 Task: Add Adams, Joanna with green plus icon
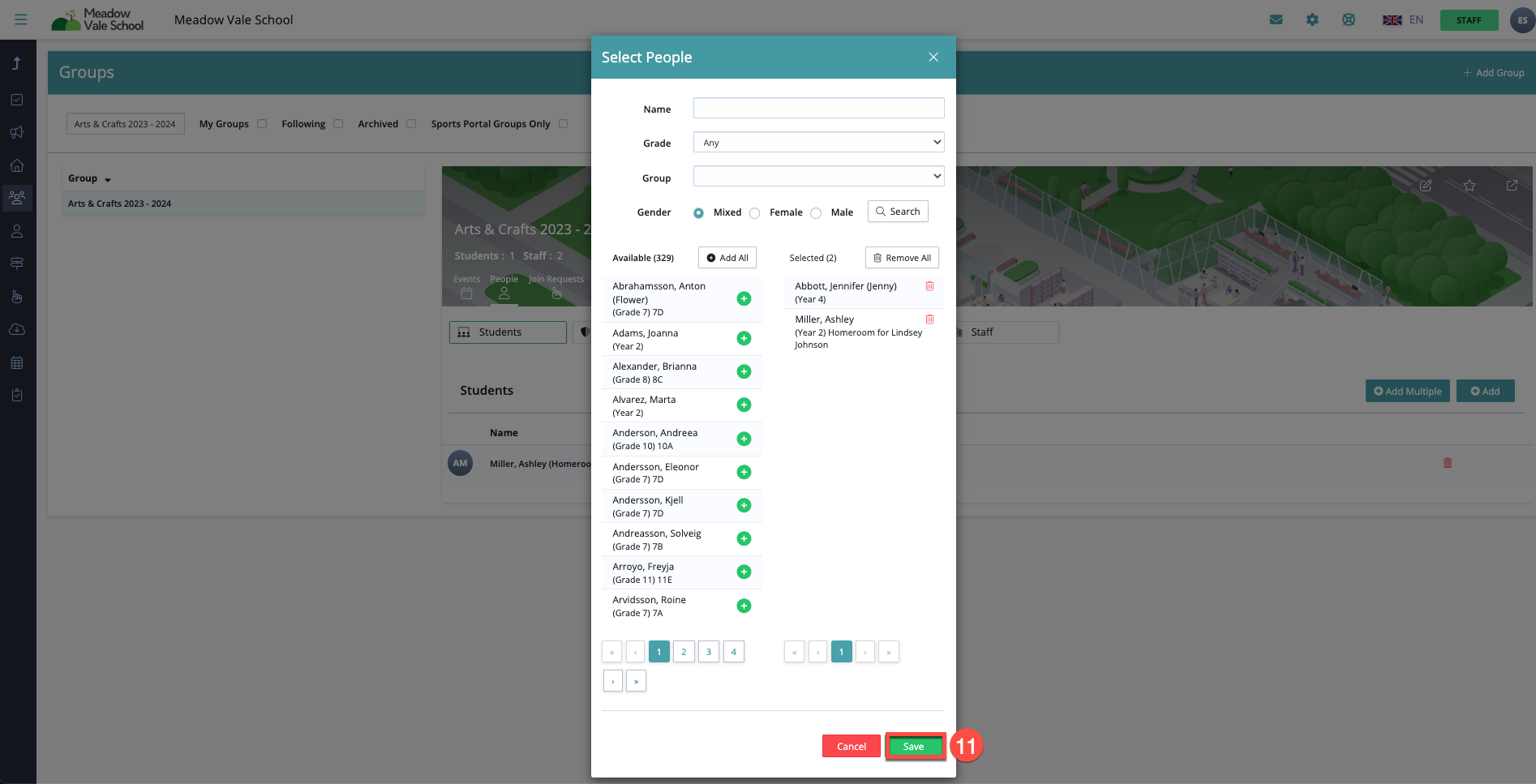pos(743,339)
